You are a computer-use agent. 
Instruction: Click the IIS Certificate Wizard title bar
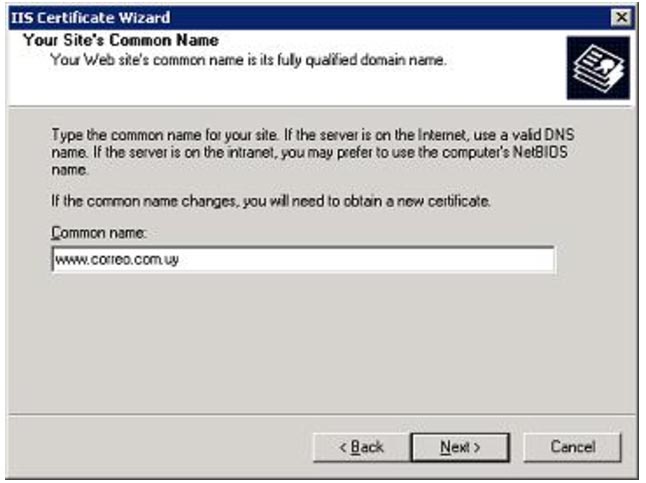pyautogui.click(x=309, y=18)
